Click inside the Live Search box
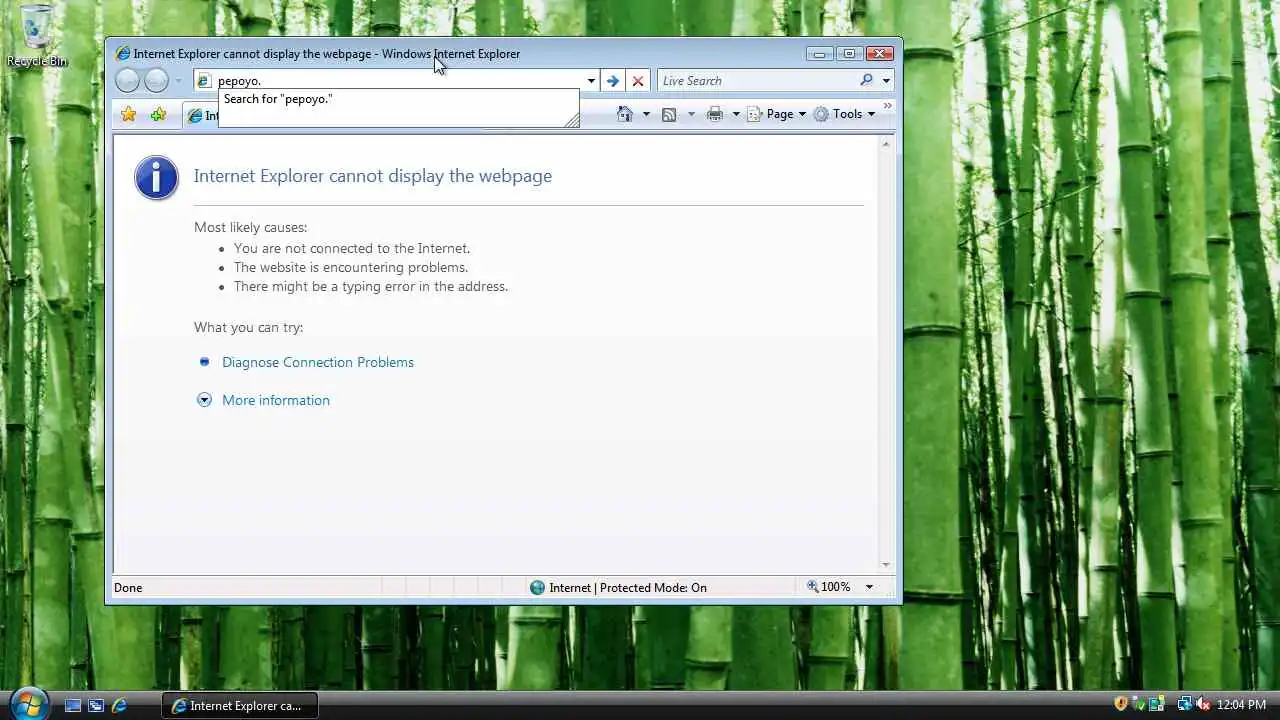This screenshot has height=720, width=1280. coord(757,81)
